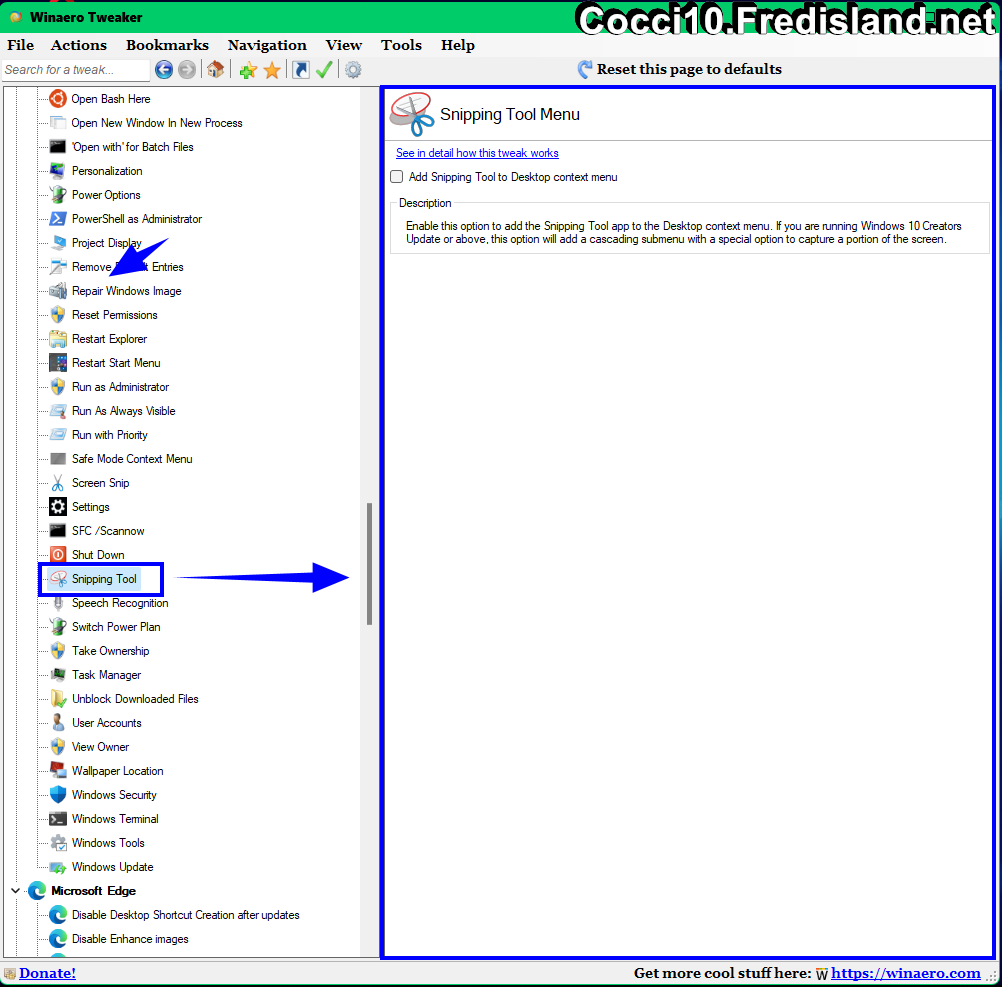The width and height of the screenshot is (1002, 987).
Task: Click the Screen Snip scissors icon
Action: point(58,483)
